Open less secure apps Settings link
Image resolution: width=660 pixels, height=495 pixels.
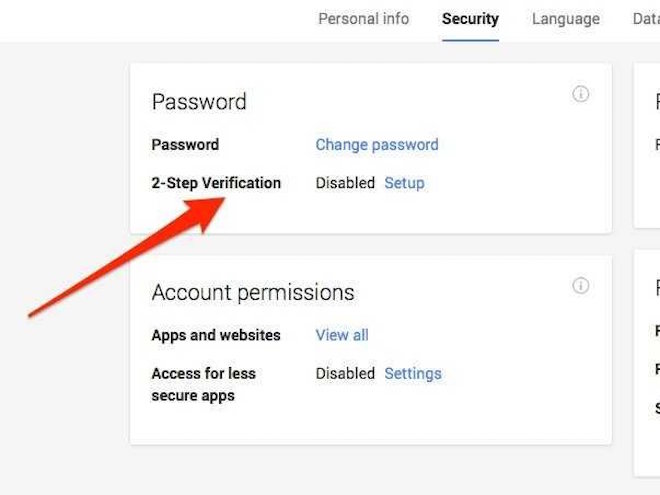[413, 373]
